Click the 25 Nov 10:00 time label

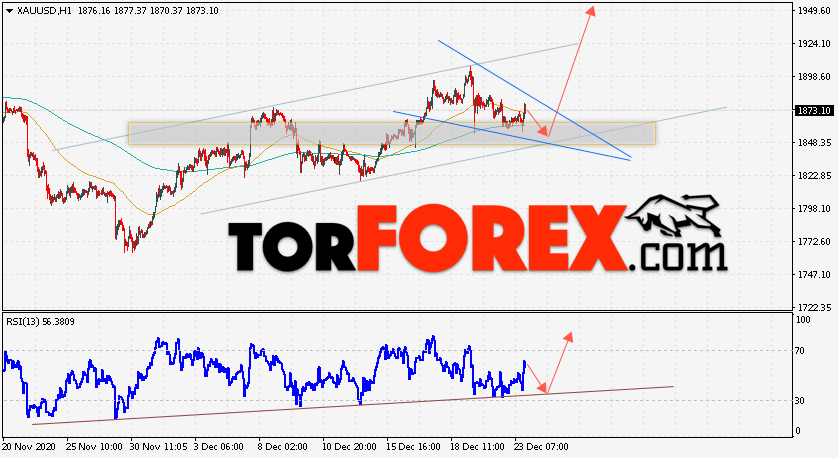[x=95, y=446]
